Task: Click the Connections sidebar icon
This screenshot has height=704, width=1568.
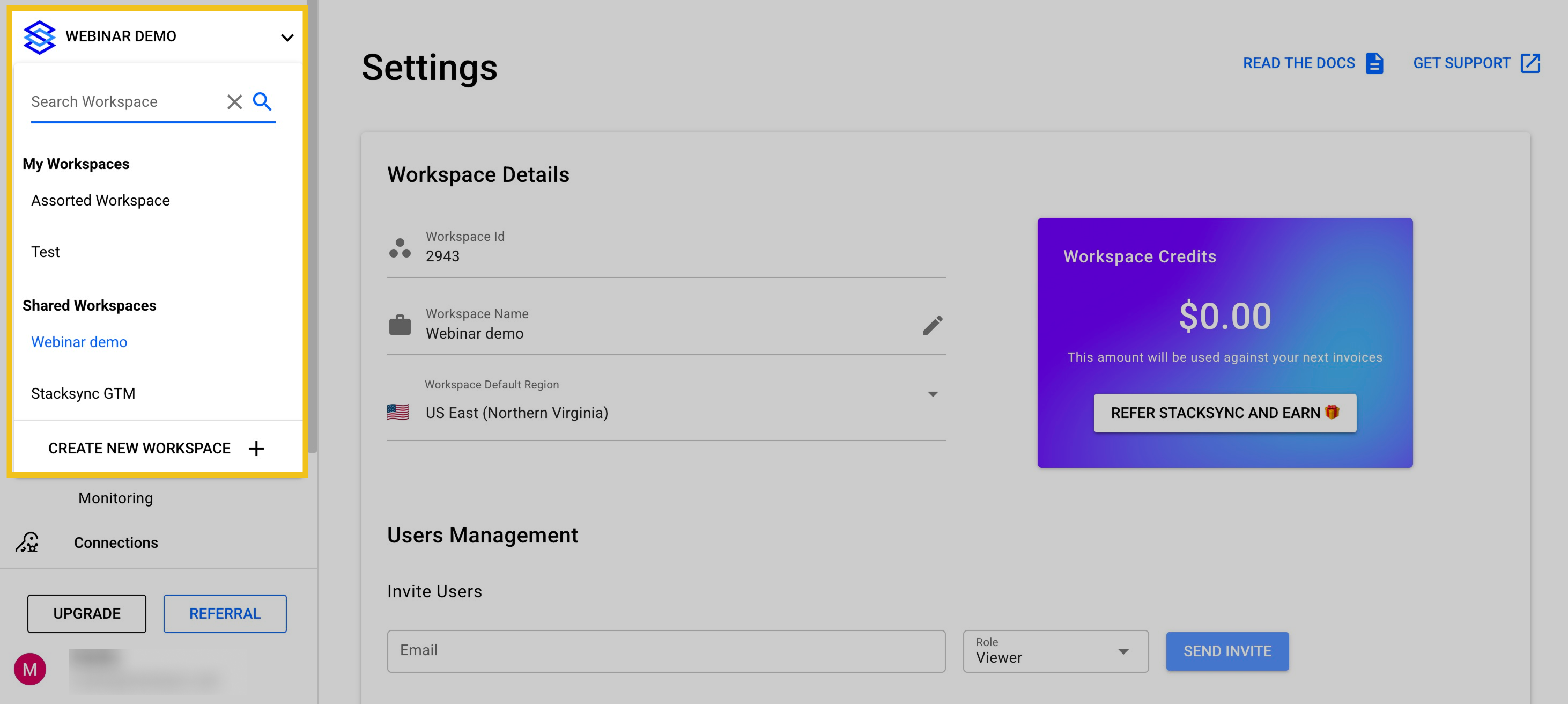Action: pos(27,542)
